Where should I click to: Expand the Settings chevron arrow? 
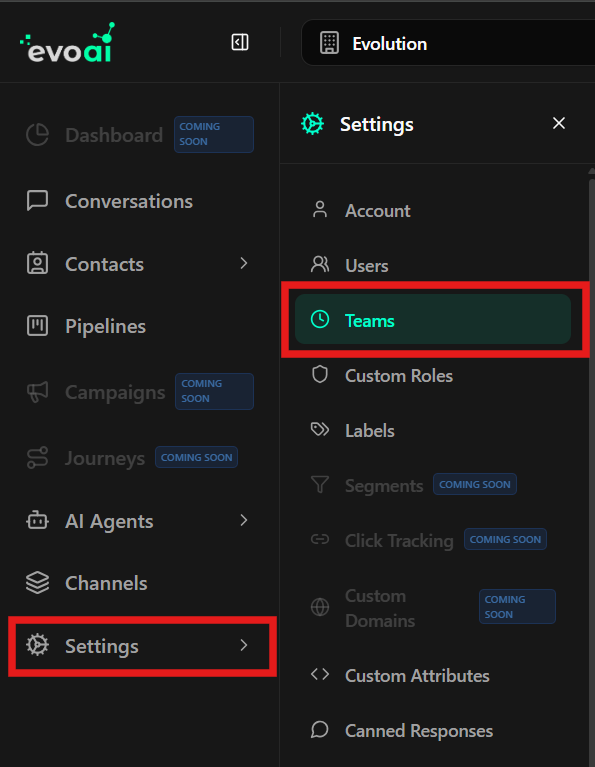(244, 646)
